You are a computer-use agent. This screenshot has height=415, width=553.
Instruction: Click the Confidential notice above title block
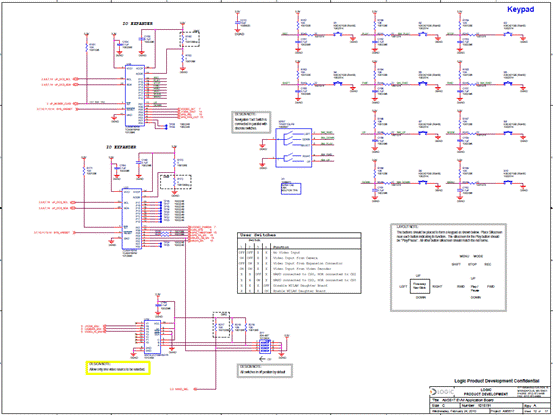497,381
